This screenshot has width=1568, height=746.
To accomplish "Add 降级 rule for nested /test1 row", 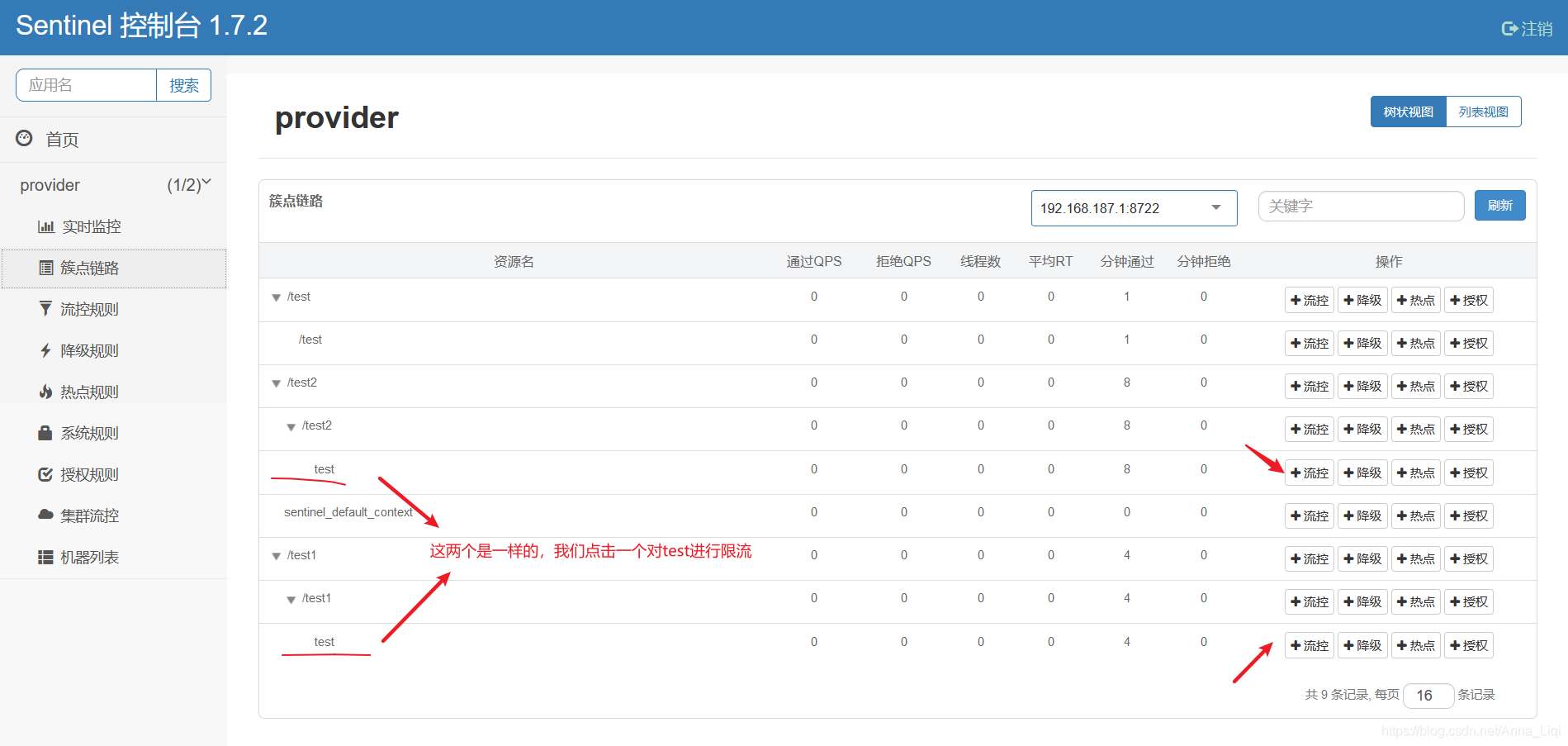I will 1362,601.
